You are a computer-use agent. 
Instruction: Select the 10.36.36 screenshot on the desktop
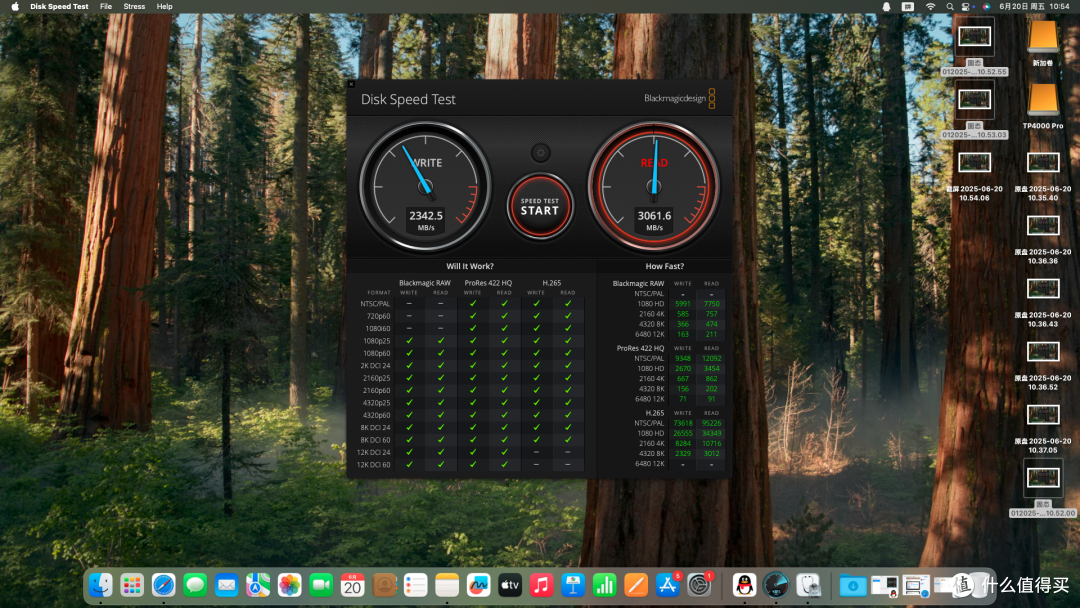point(1043,239)
